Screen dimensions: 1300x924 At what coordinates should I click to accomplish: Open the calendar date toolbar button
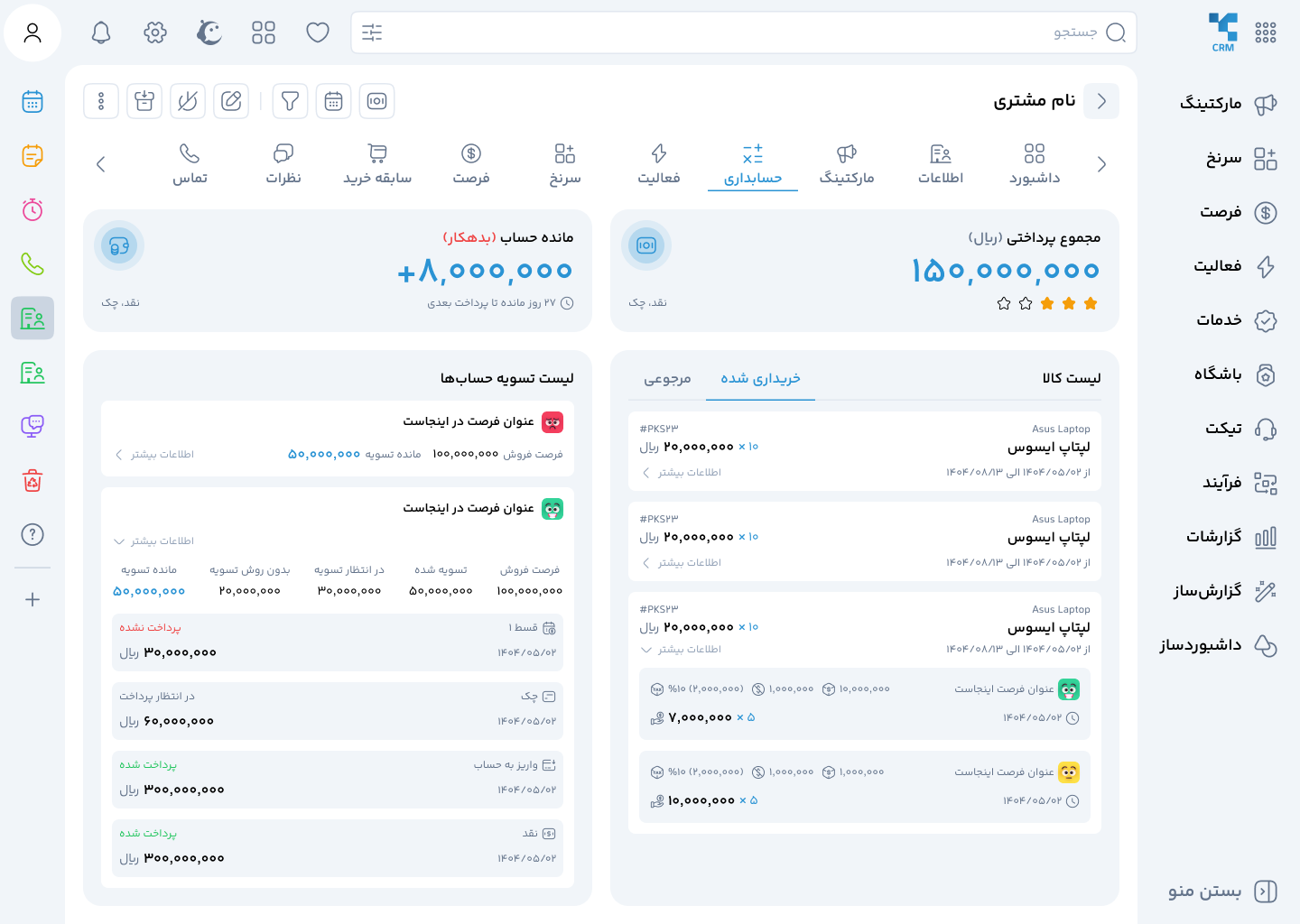tap(333, 101)
